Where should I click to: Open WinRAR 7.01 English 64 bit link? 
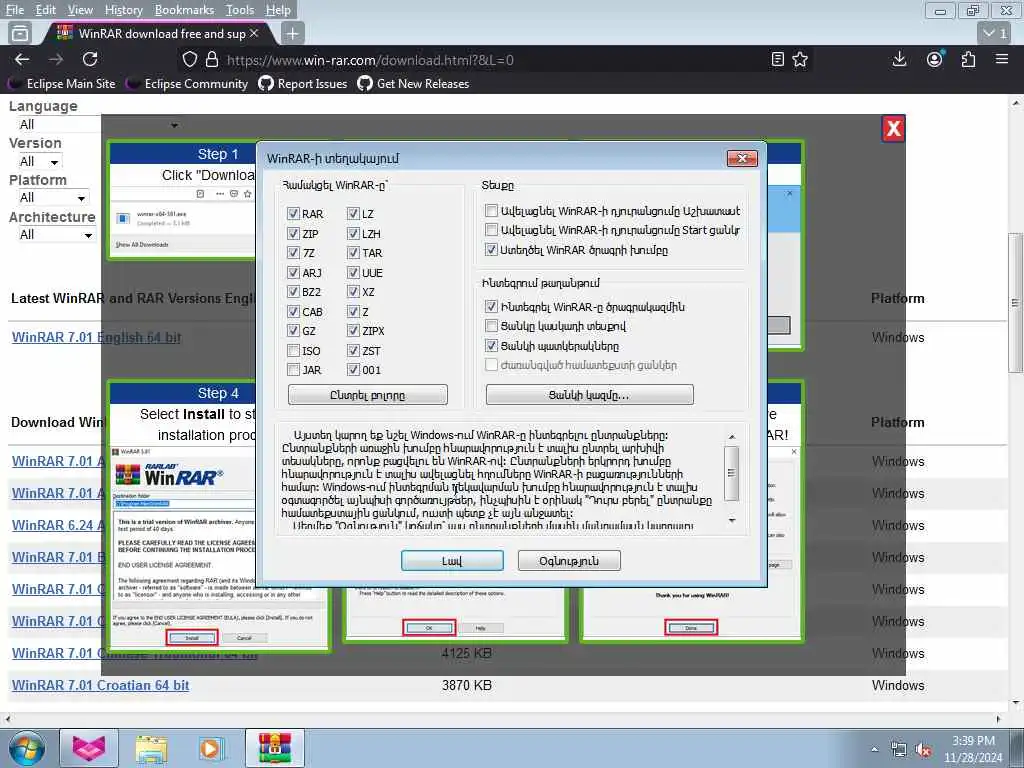coord(97,338)
